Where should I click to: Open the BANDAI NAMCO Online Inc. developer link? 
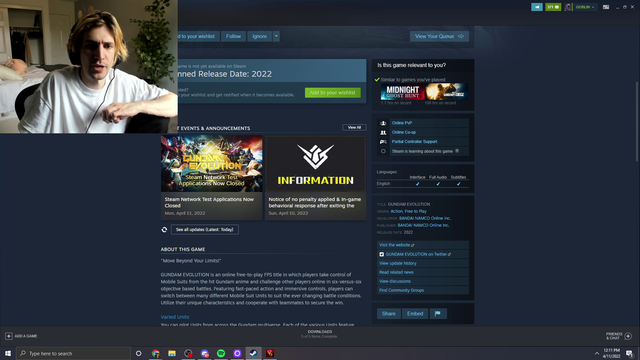point(424,218)
